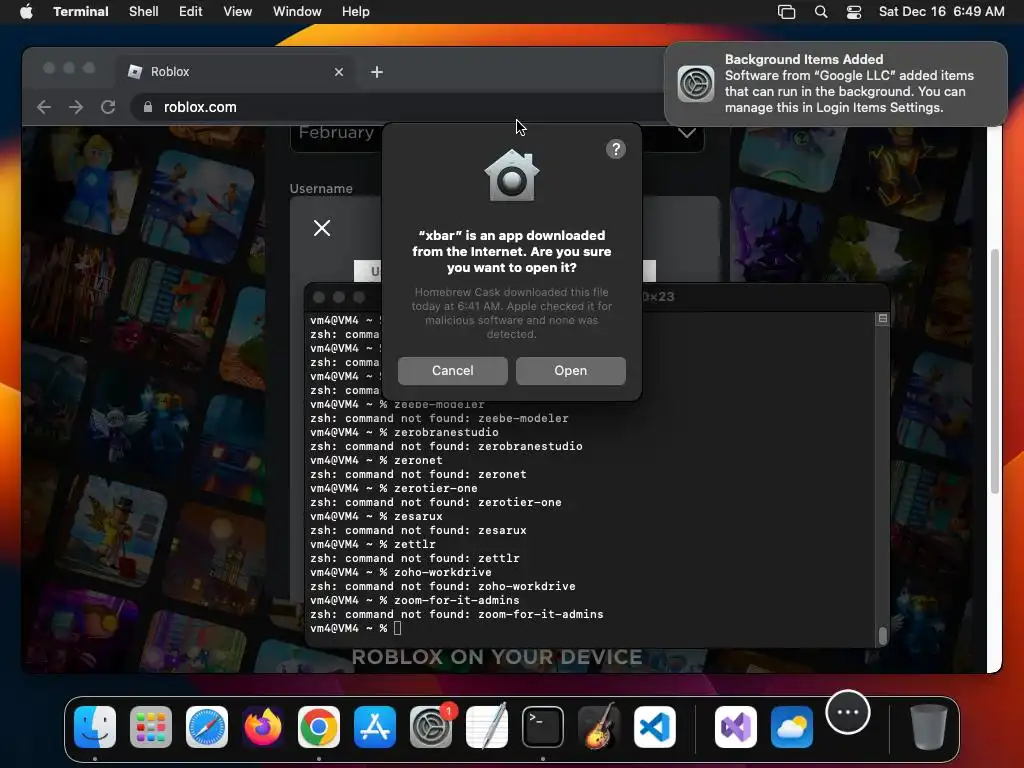Click the help question mark in dialog
1024x768 pixels.
click(616, 150)
